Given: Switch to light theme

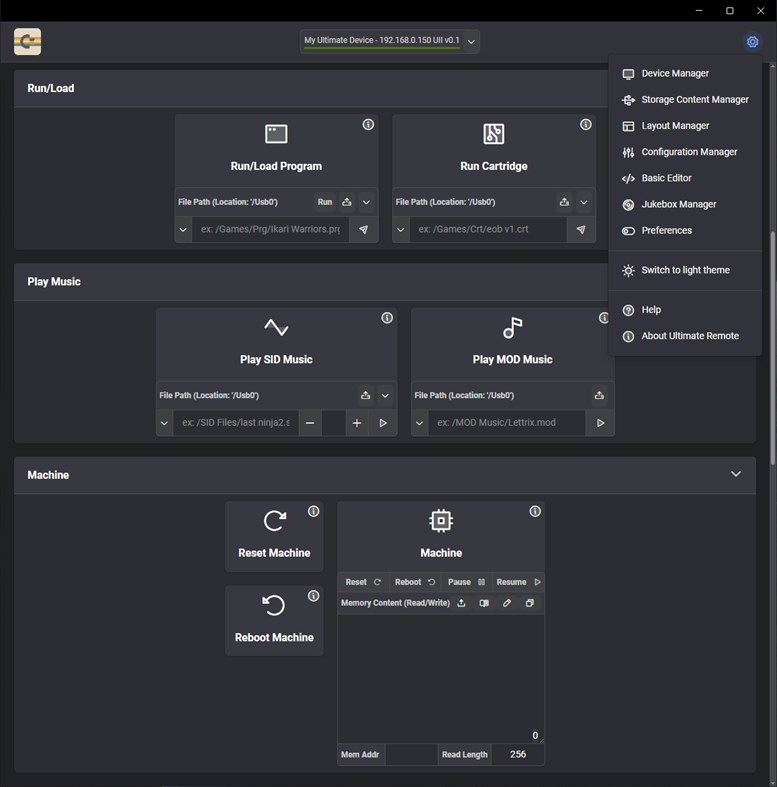Looking at the screenshot, I should click(x=685, y=270).
